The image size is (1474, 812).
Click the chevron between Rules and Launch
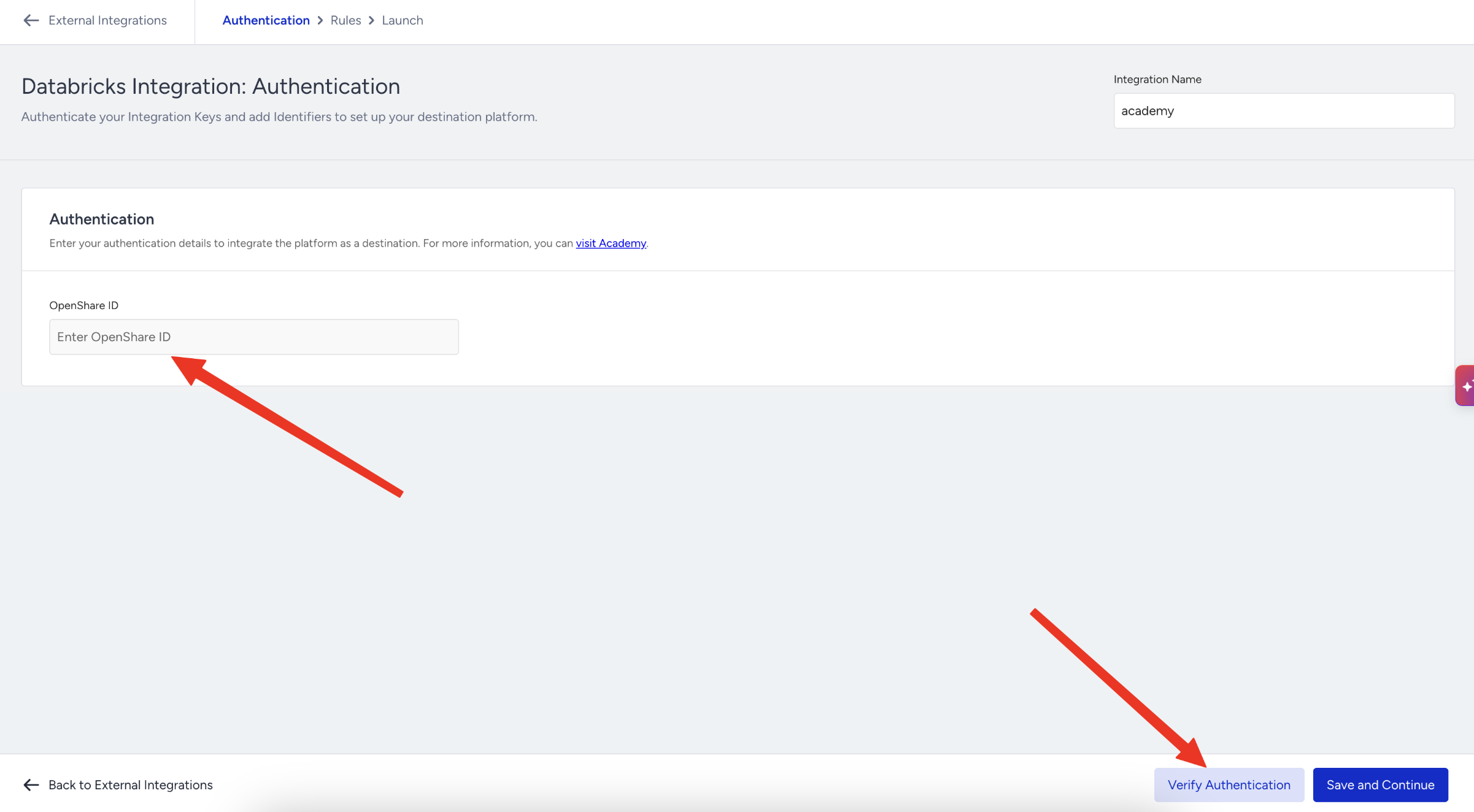371,20
